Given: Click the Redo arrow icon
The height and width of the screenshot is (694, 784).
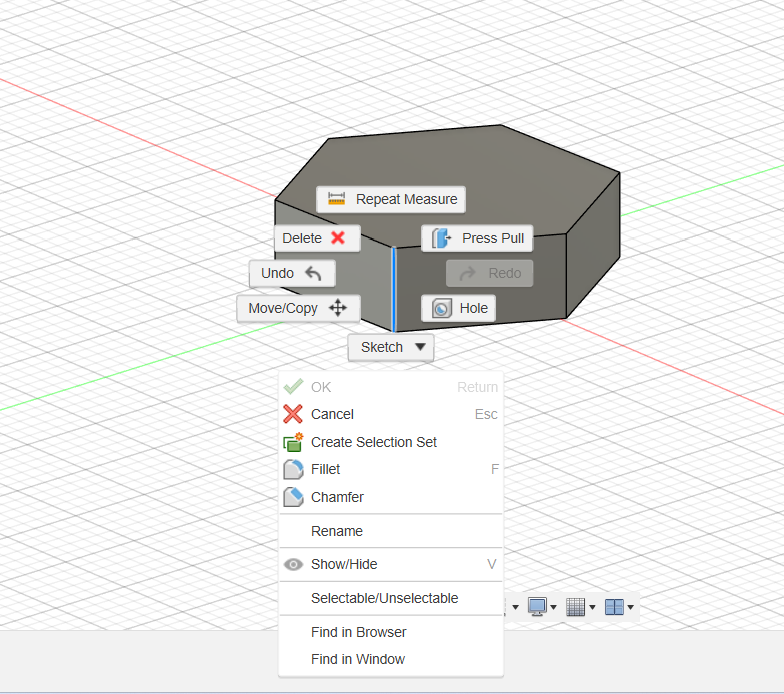Looking at the screenshot, I should click(x=468, y=273).
